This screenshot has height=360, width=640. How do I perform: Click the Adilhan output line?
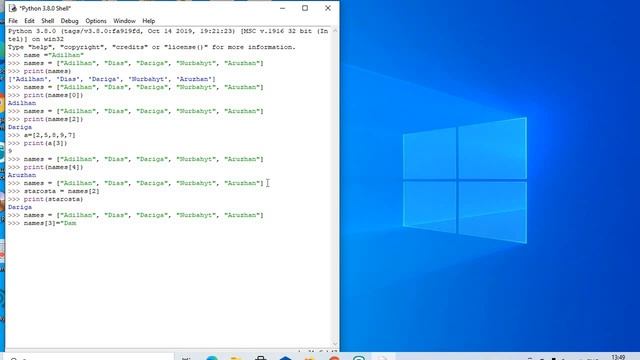click(x=22, y=103)
